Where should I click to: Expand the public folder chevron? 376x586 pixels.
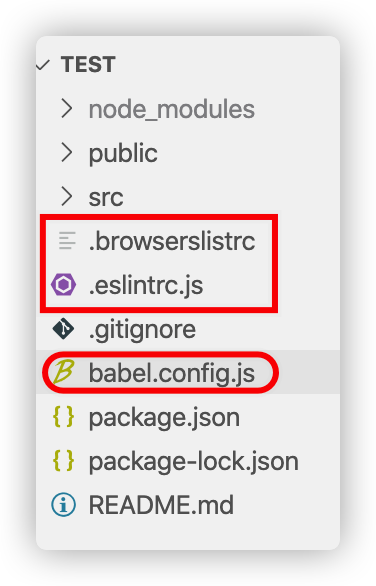[67, 153]
